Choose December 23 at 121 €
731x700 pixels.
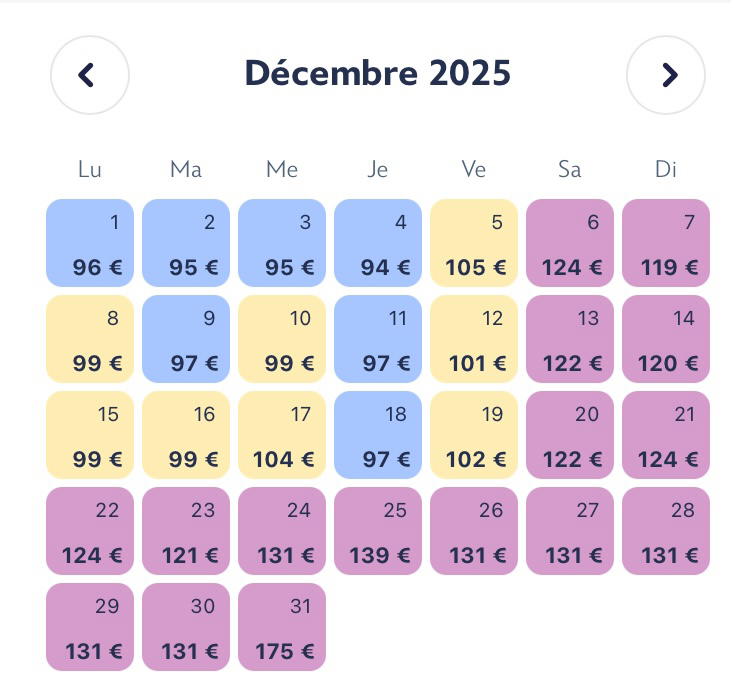click(x=186, y=531)
